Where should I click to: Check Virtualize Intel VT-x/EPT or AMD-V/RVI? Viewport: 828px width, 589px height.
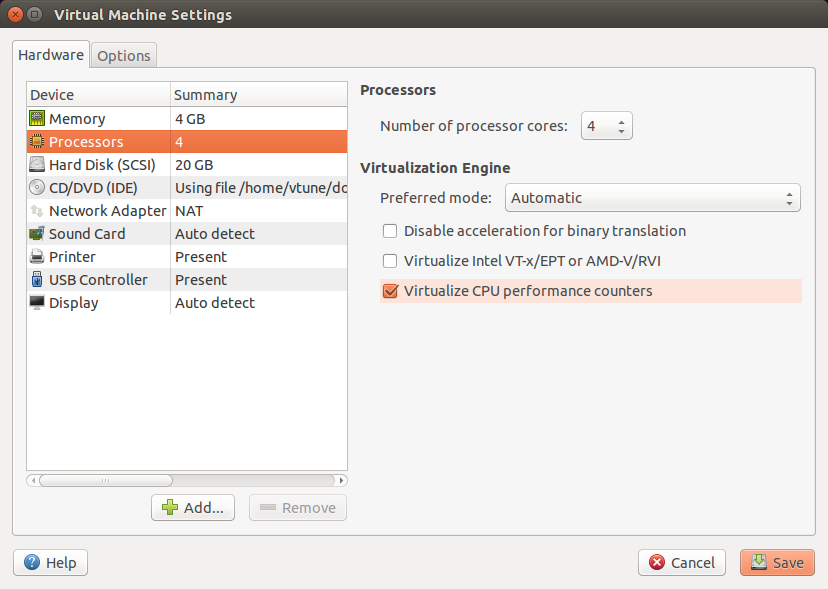390,261
